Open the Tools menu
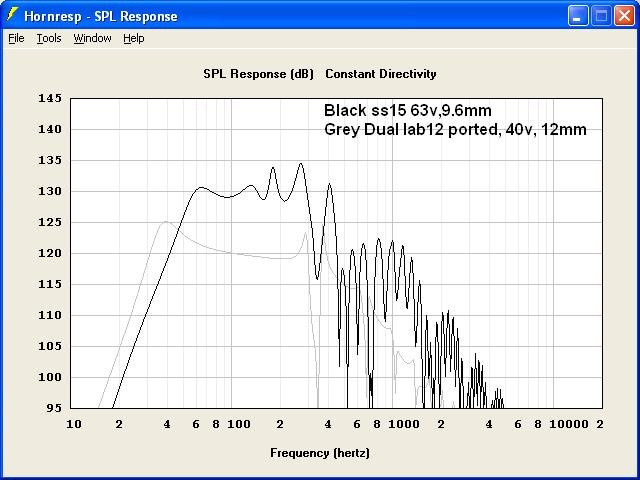640x480 pixels. click(x=49, y=38)
